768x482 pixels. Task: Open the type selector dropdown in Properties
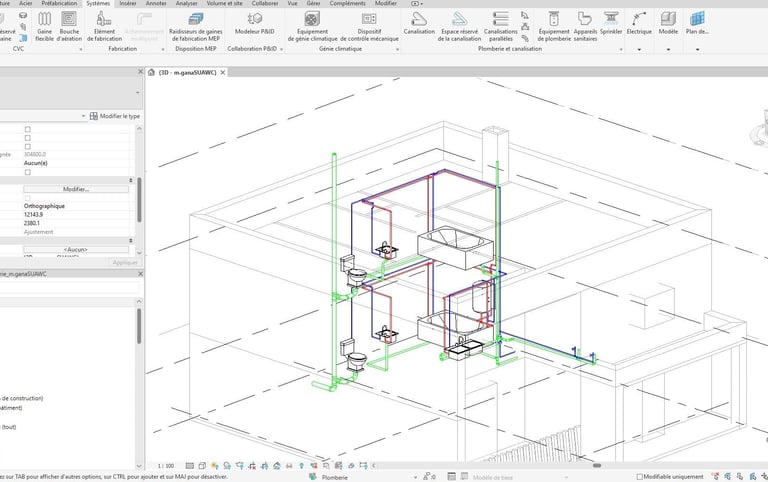(x=137, y=93)
